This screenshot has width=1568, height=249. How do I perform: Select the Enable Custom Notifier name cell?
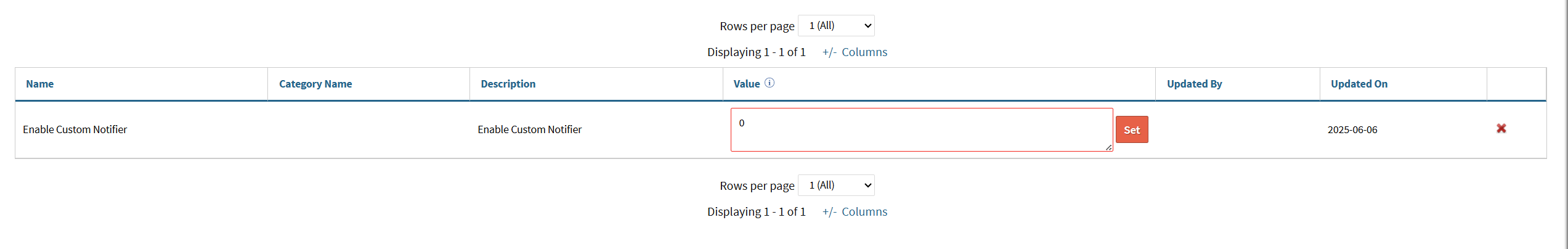coord(75,129)
